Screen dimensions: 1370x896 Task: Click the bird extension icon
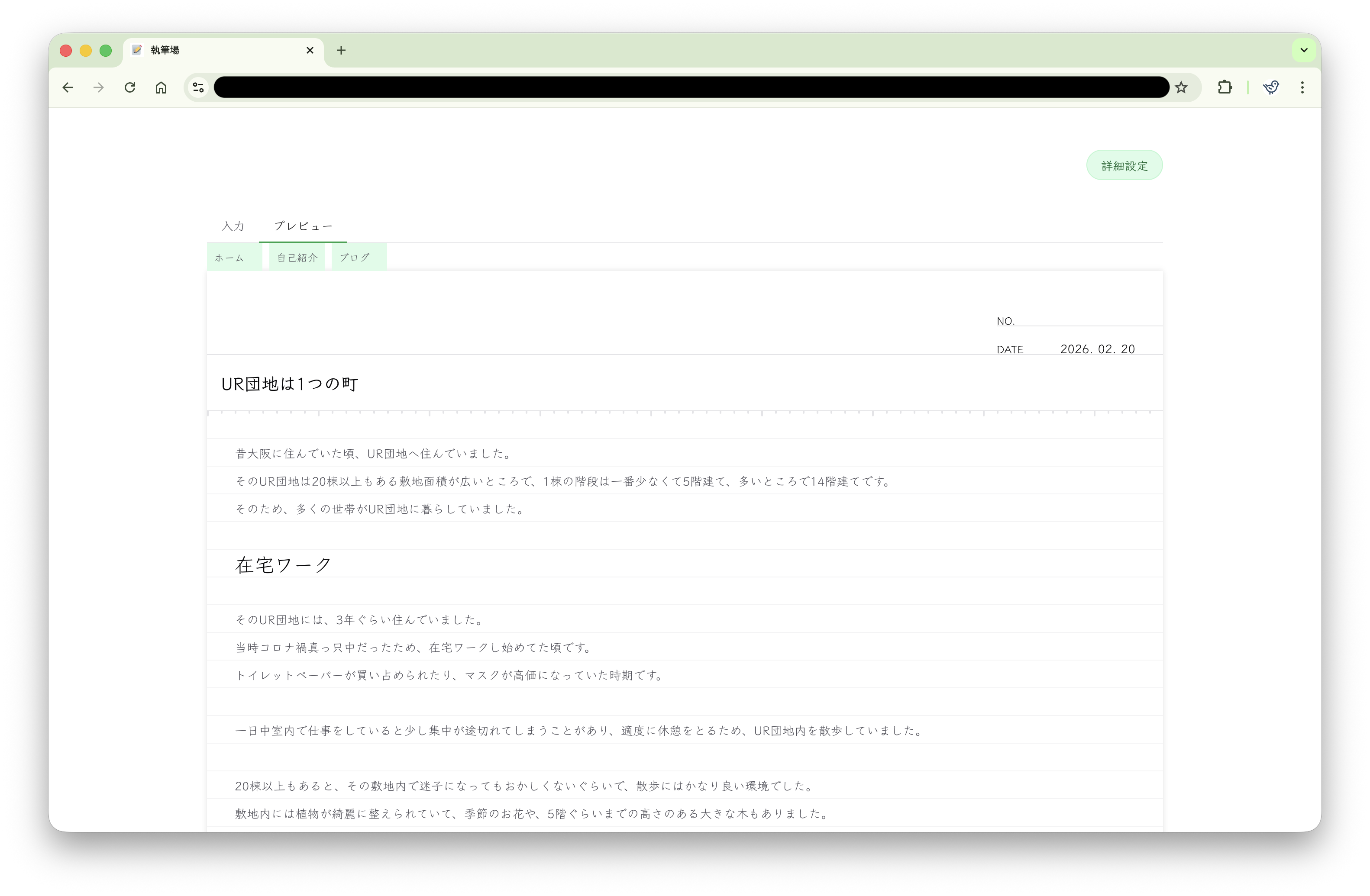coord(1272,87)
